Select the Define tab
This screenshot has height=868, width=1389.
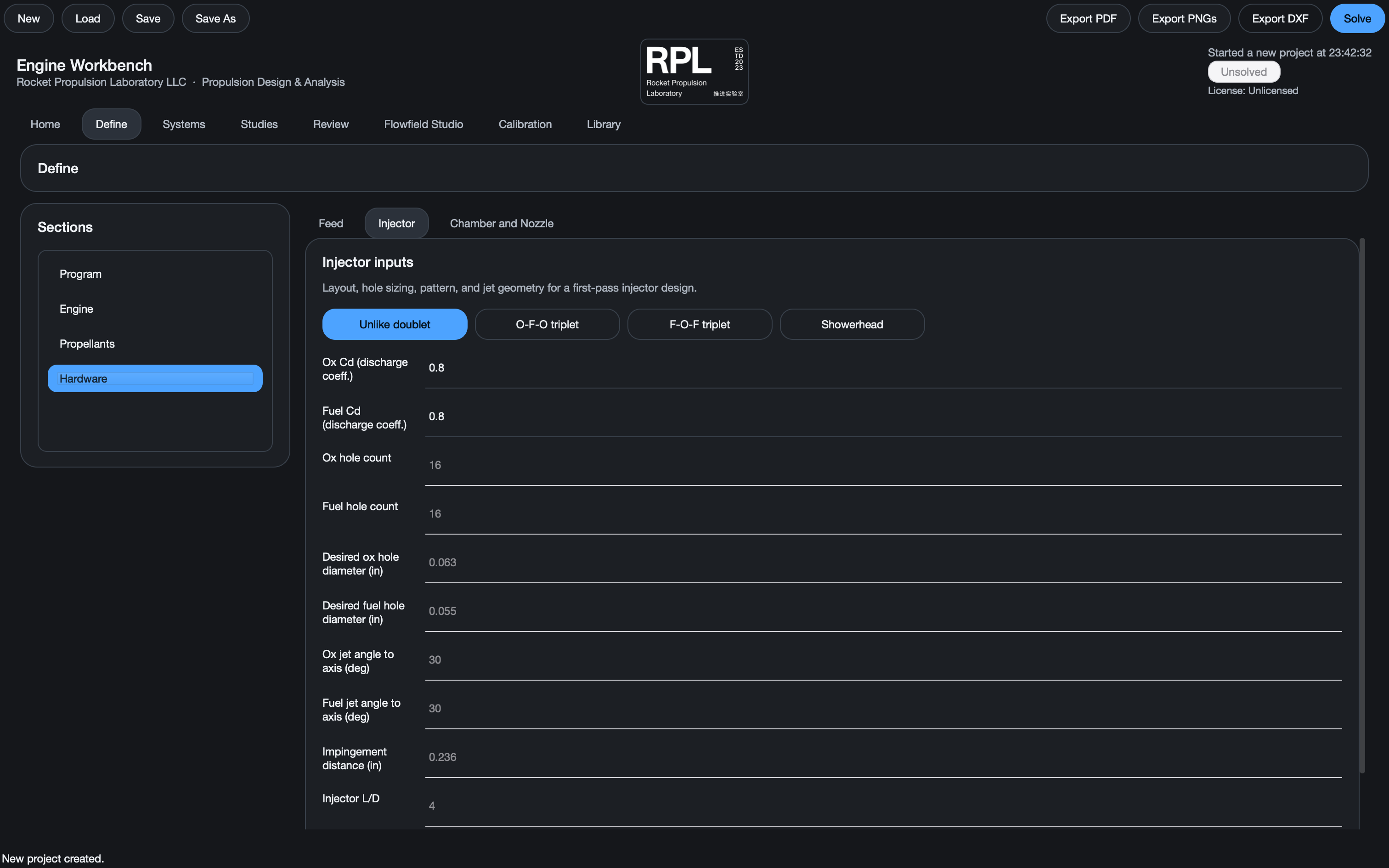point(111,124)
